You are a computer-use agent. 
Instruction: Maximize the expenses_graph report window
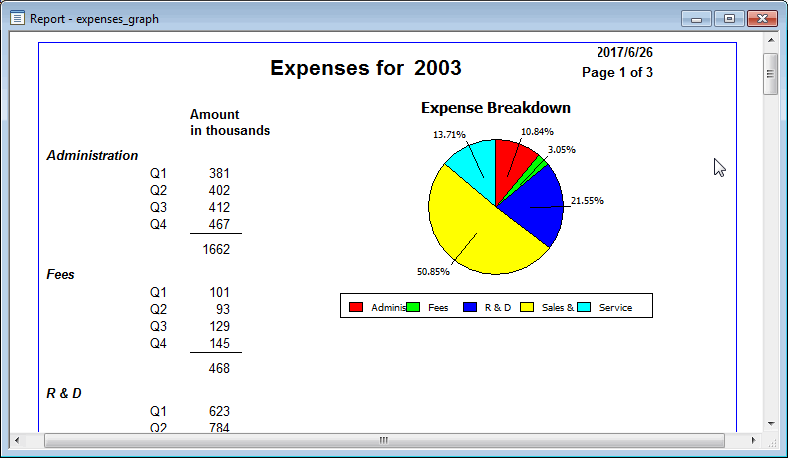728,18
